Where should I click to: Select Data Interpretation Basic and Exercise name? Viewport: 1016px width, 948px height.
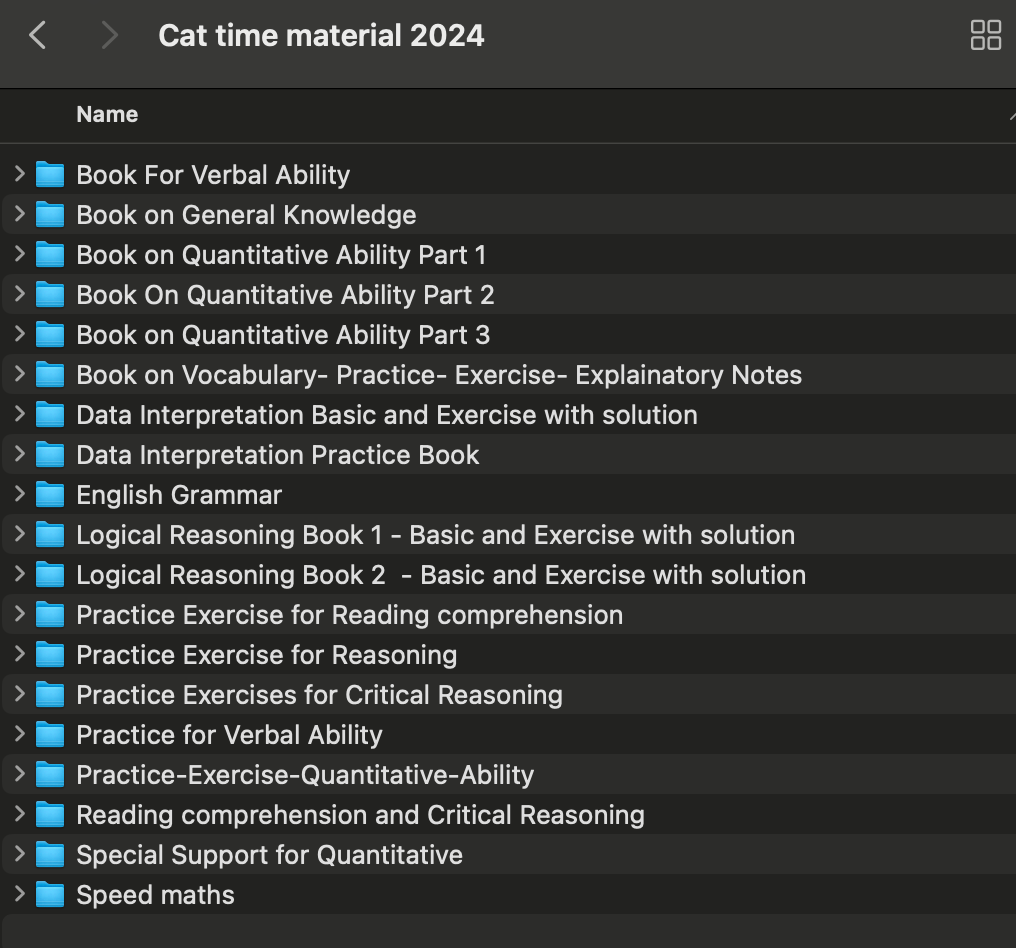point(387,415)
